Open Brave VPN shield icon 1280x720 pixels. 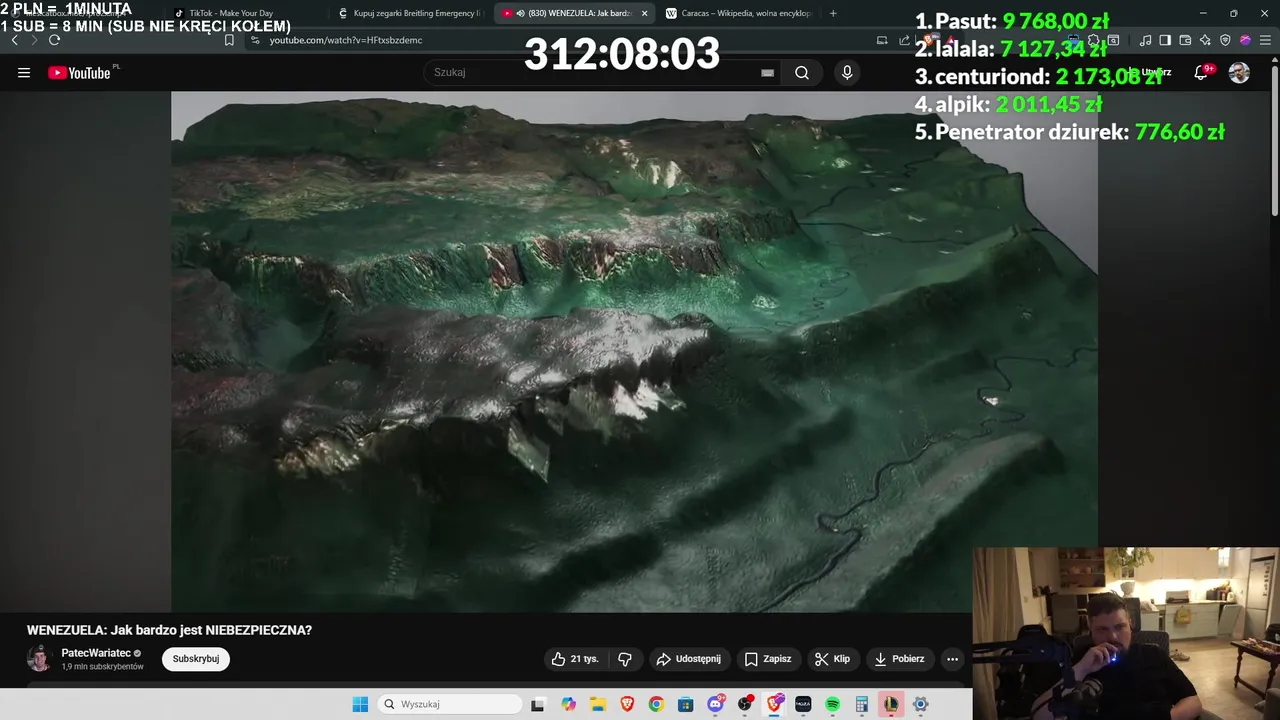pos(1225,40)
